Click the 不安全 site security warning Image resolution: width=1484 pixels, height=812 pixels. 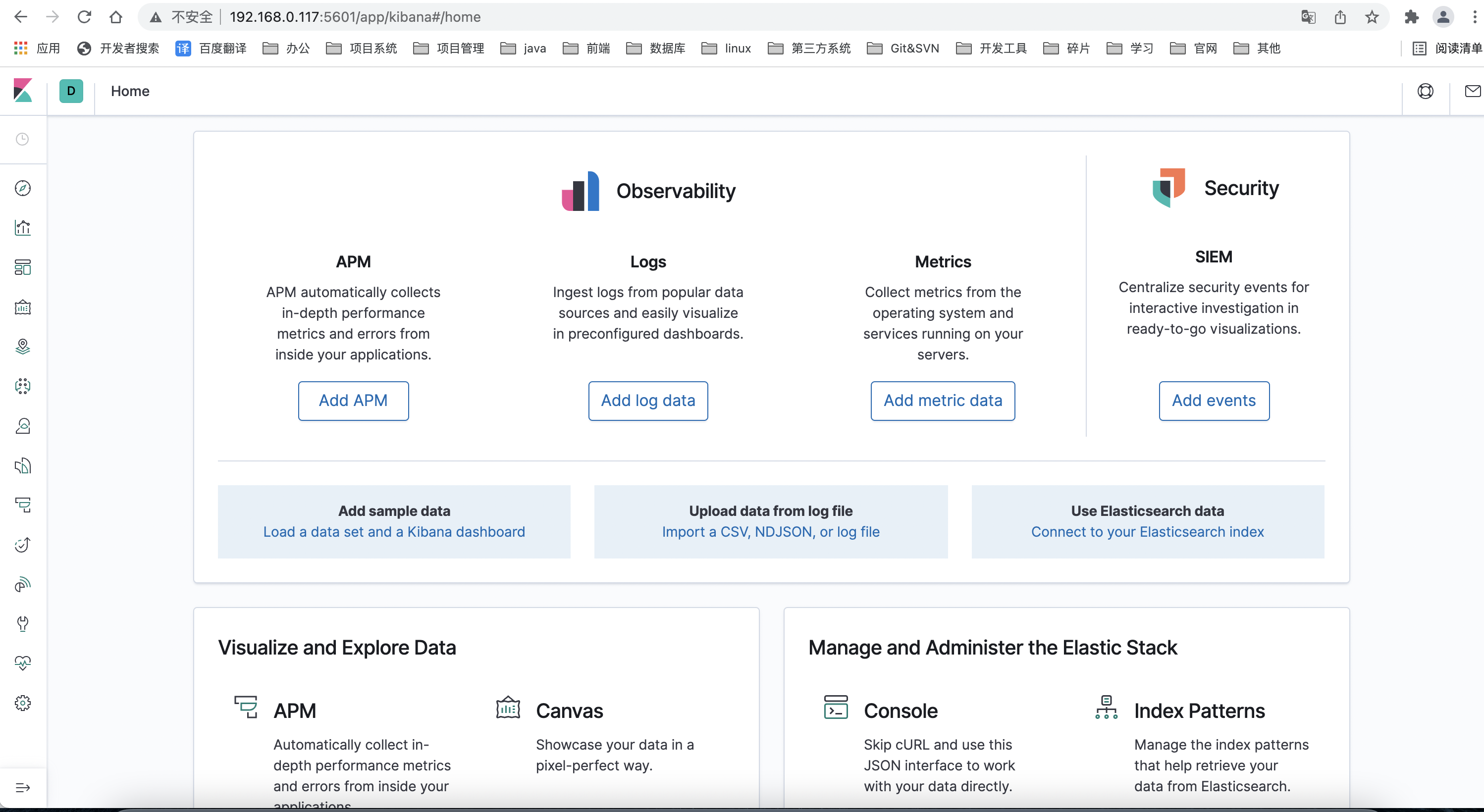181,17
